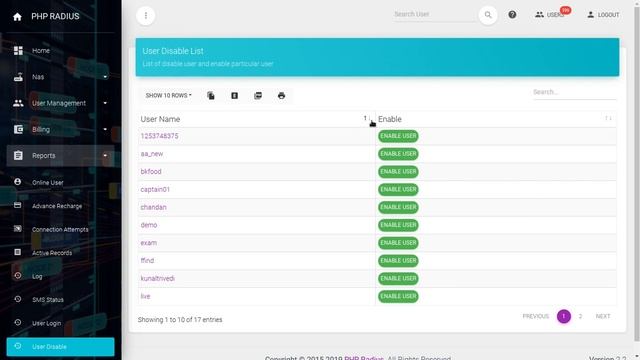Enable user 1253748375
Image resolution: width=640 pixels, height=360 pixels.
click(398, 136)
